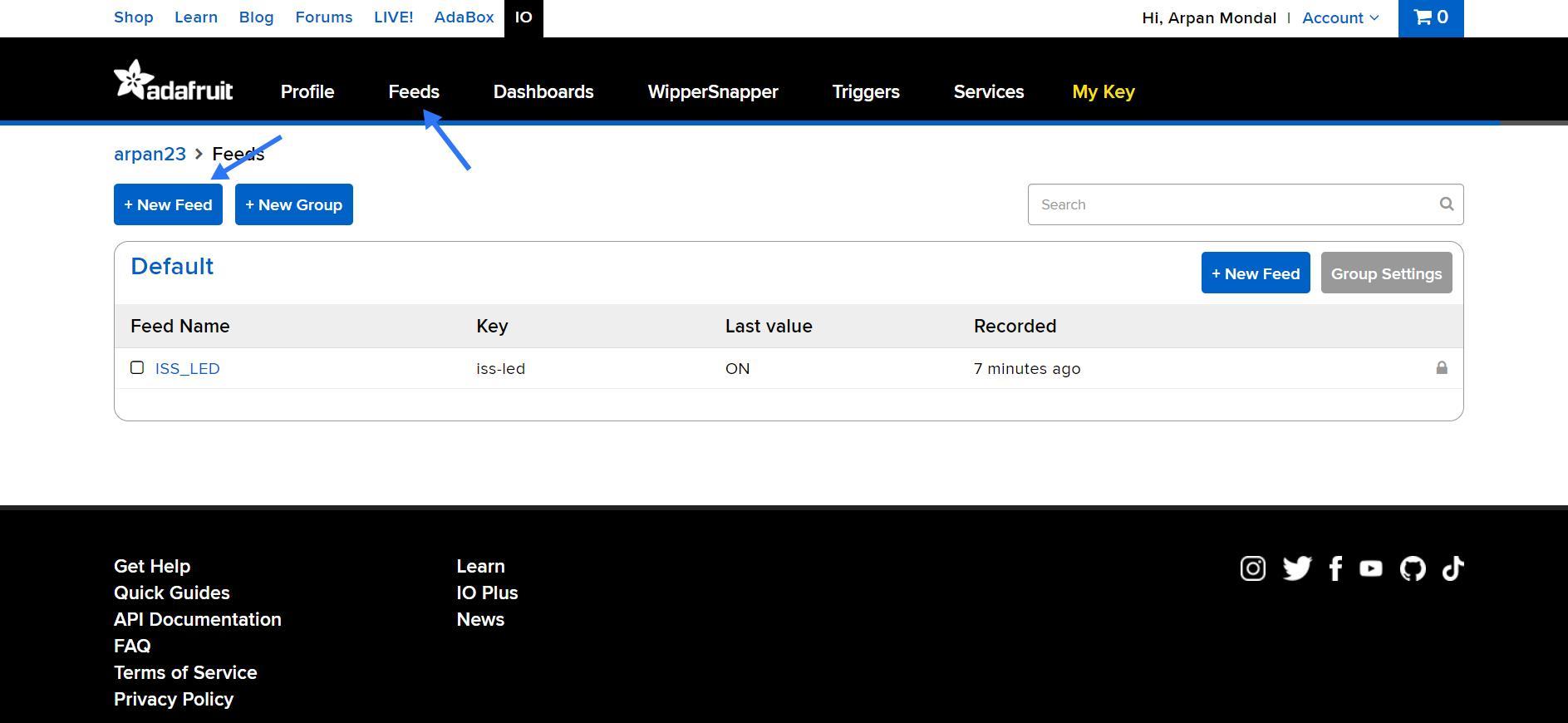This screenshot has height=723, width=1568.
Task: Click the '7 minutes ago' recorded cell
Action: 1027,368
